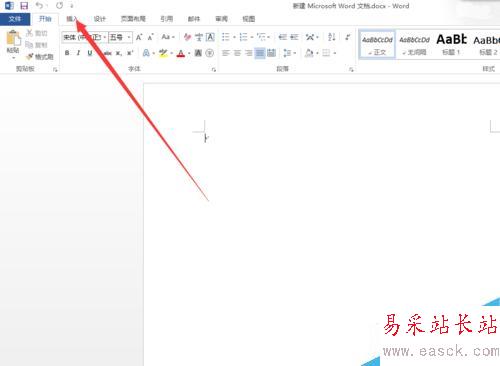This screenshot has height=366, width=500.
Task: Toggle italic formatting
Action: pos(78,53)
